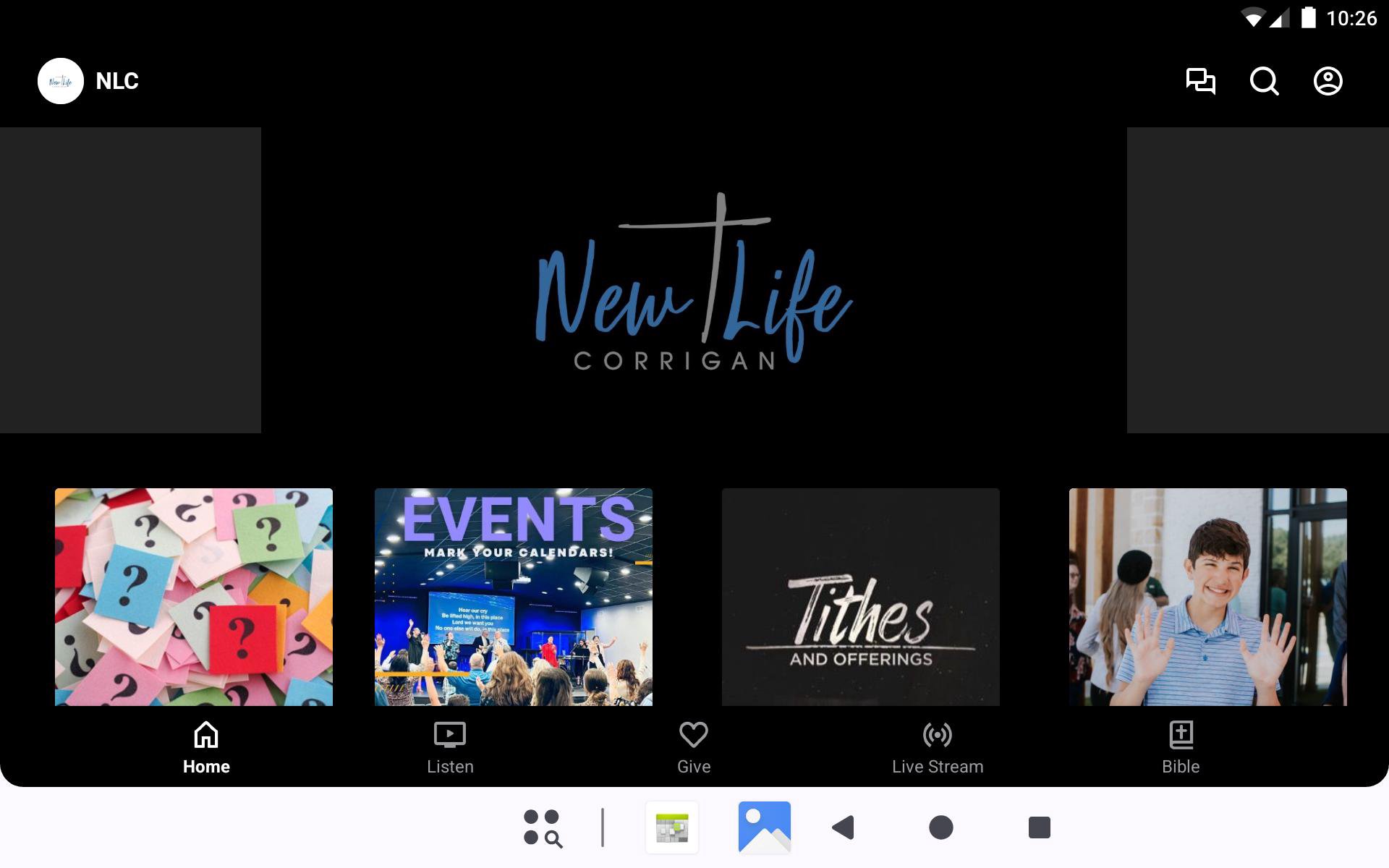This screenshot has height=868, width=1389.
Task: Open the user profile icon
Action: [x=1328, y=81]
